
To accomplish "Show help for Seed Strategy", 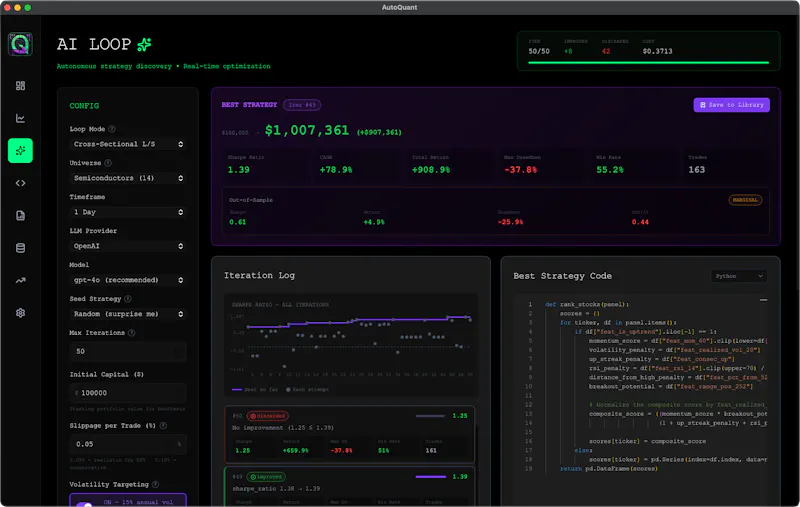I will tap(128, 298).
